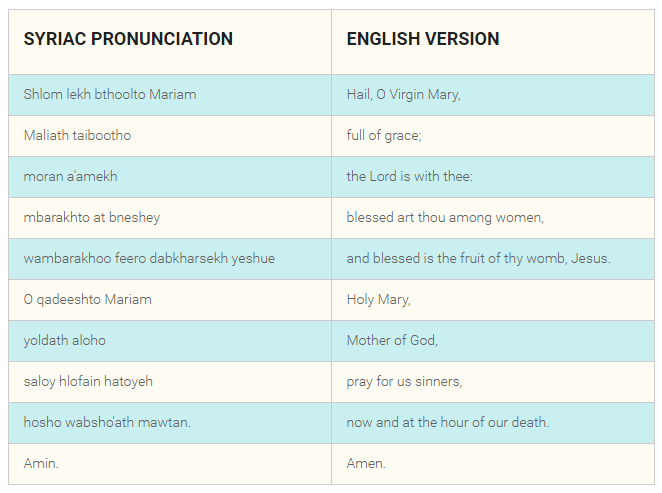This screenshot has width=662, height=493.
Task: Click the 'Holy Mary,' cell
Action: pos(378,299)
